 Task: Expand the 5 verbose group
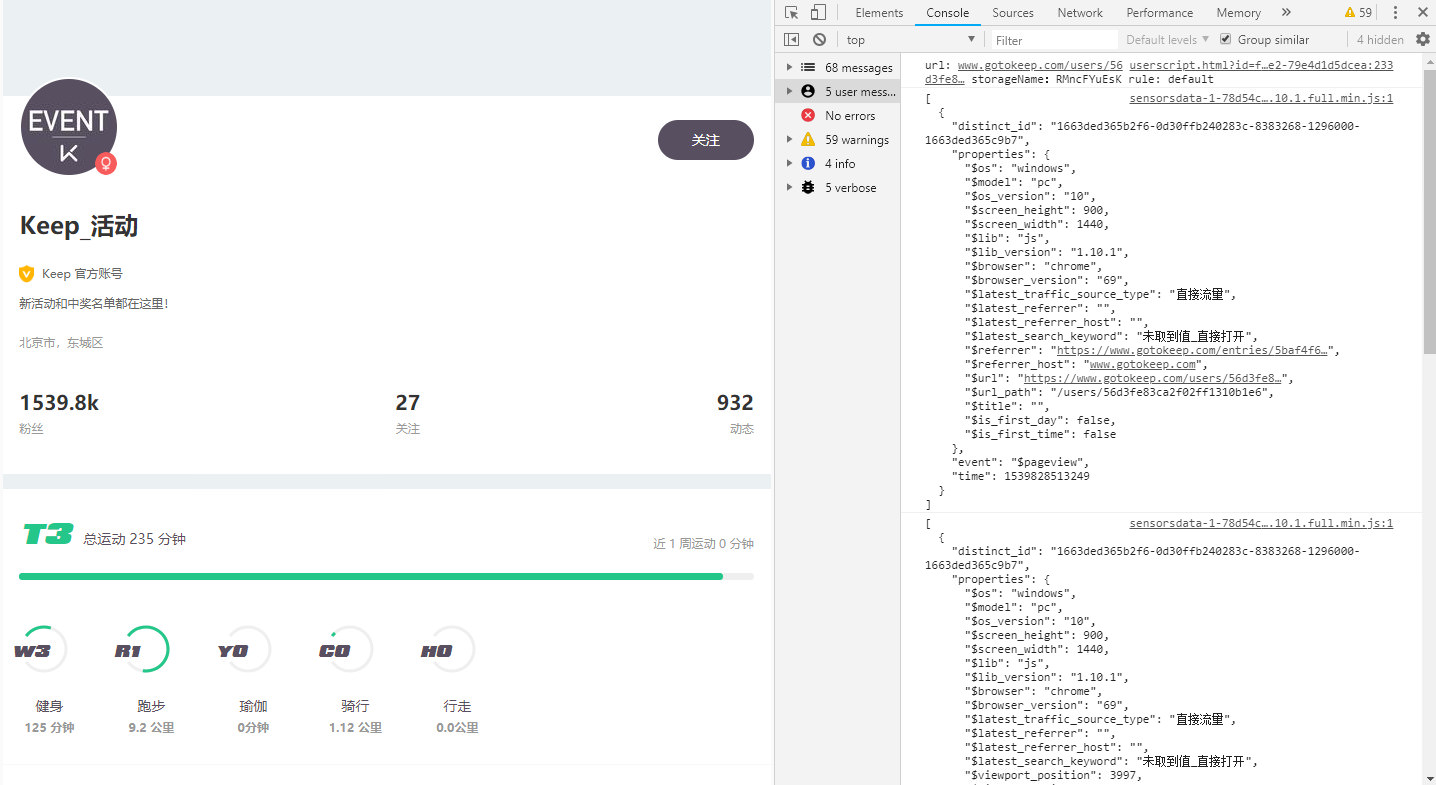pos(789,188)
